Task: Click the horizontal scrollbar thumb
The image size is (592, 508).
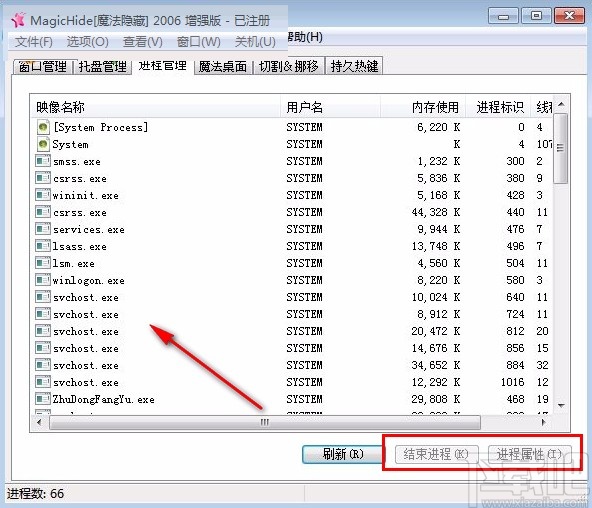Action: 265,422
